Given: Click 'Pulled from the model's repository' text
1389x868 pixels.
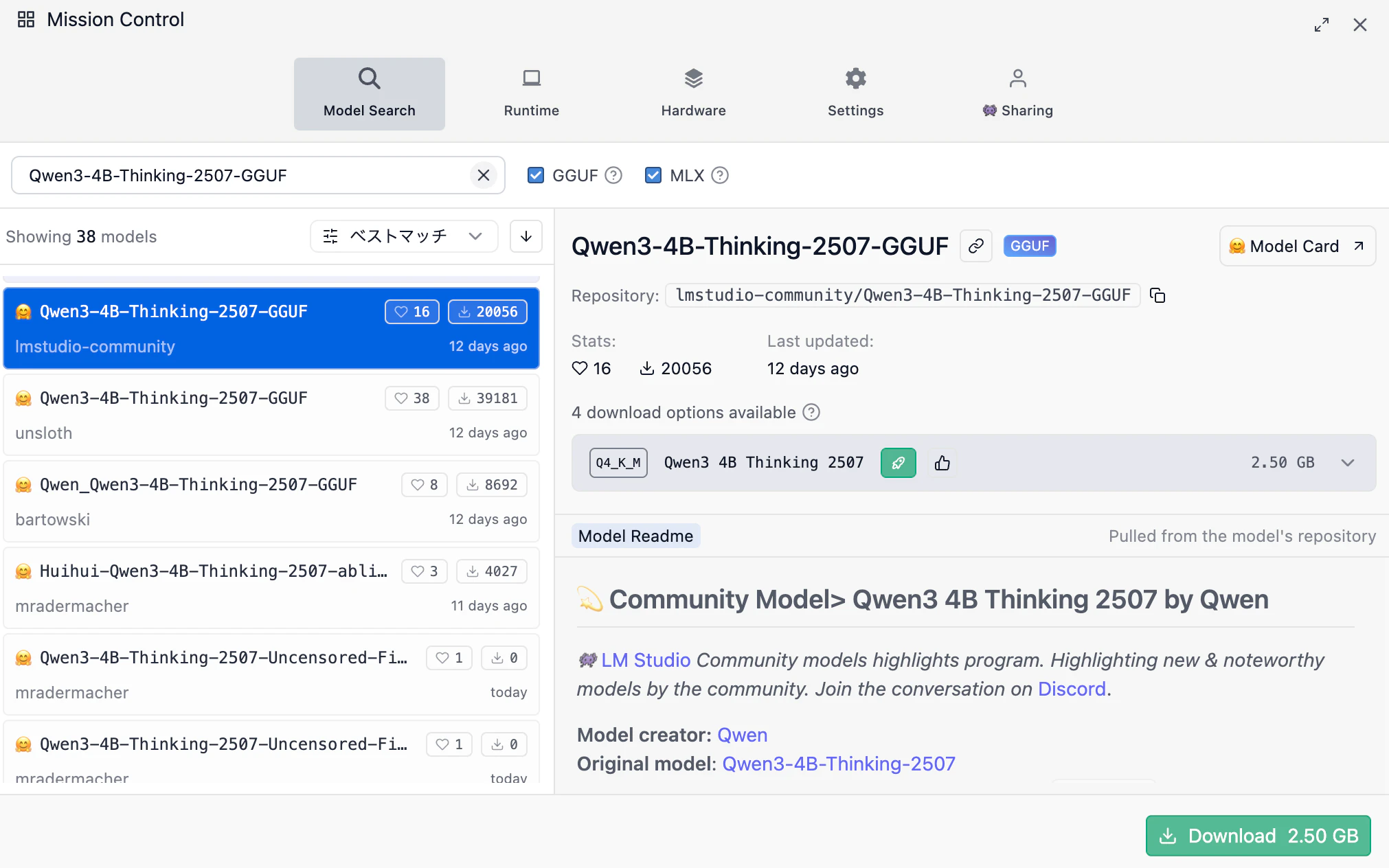Looking at the screenshot, I should point(1242,536).
